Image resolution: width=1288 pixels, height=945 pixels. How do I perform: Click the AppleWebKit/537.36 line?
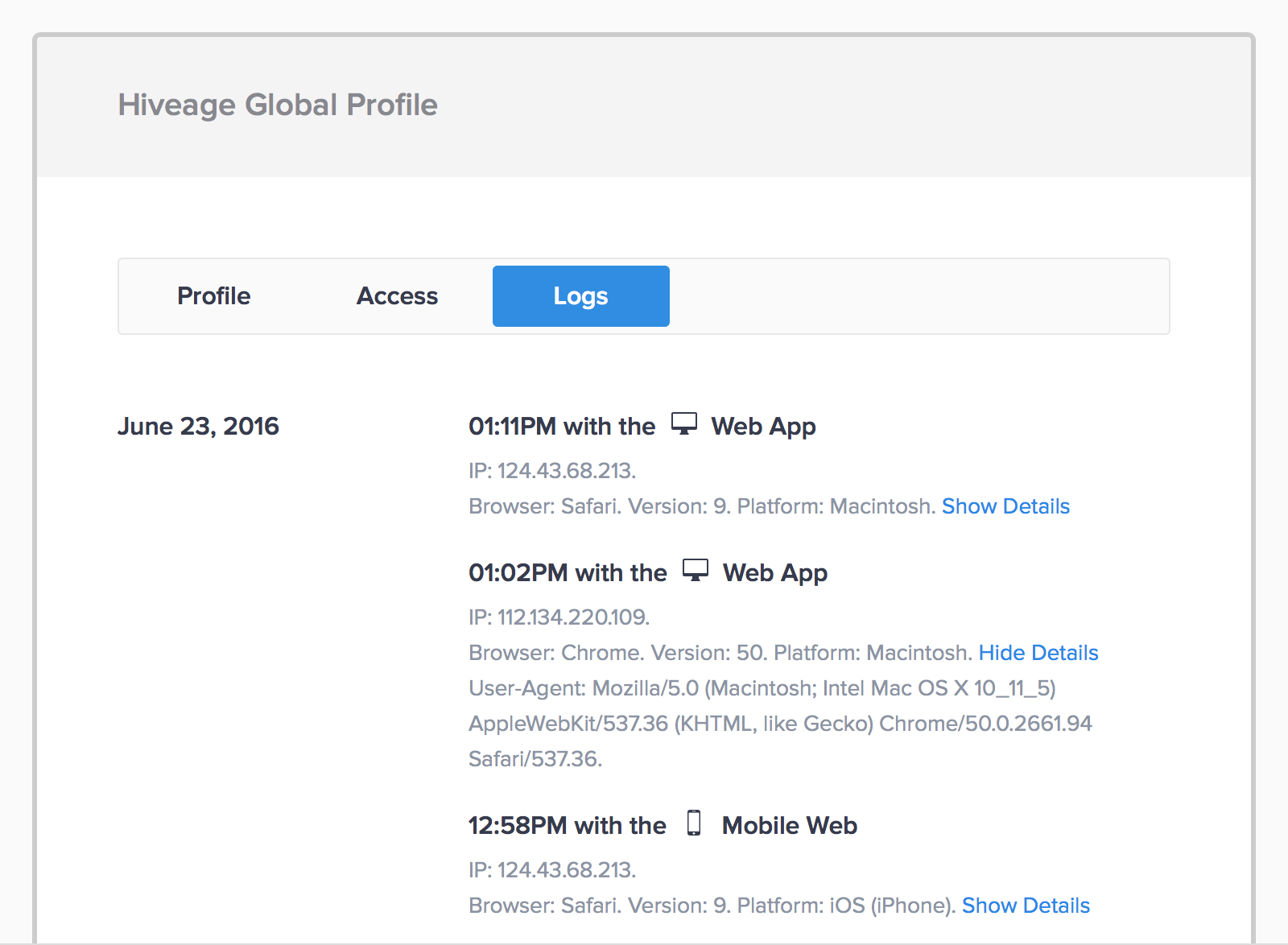(780, 724)
